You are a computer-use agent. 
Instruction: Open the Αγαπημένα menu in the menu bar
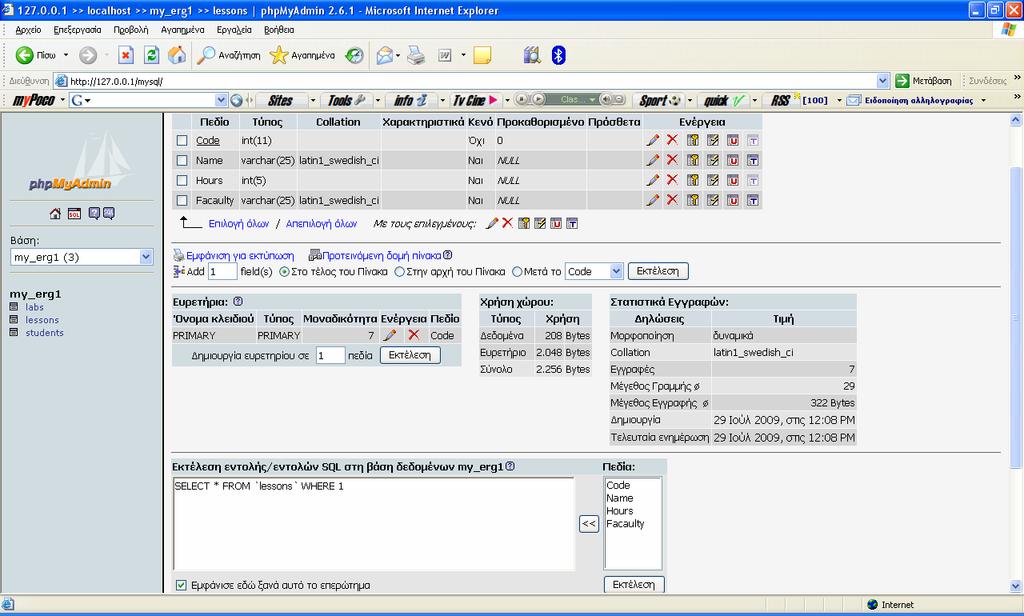[182, 30]
